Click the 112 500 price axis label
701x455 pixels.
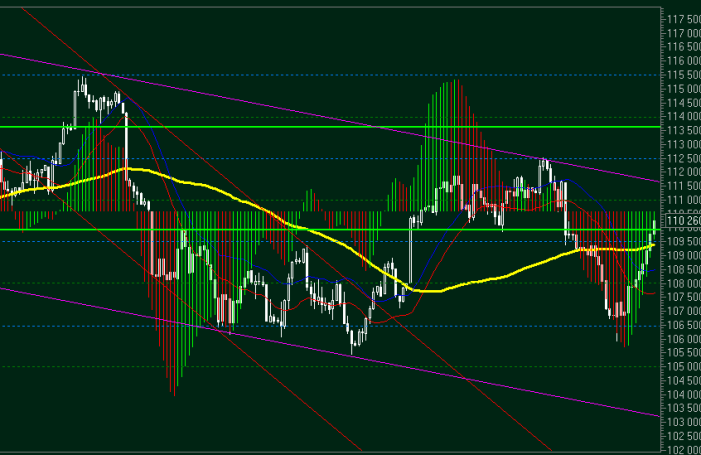point(684,158)
